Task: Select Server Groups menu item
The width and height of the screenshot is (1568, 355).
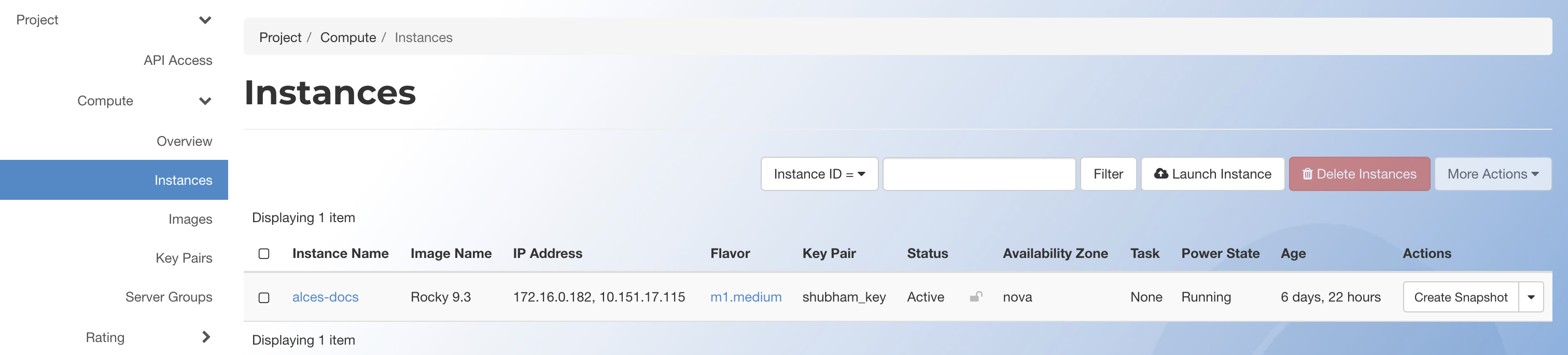Action: (x=169, y=297)
